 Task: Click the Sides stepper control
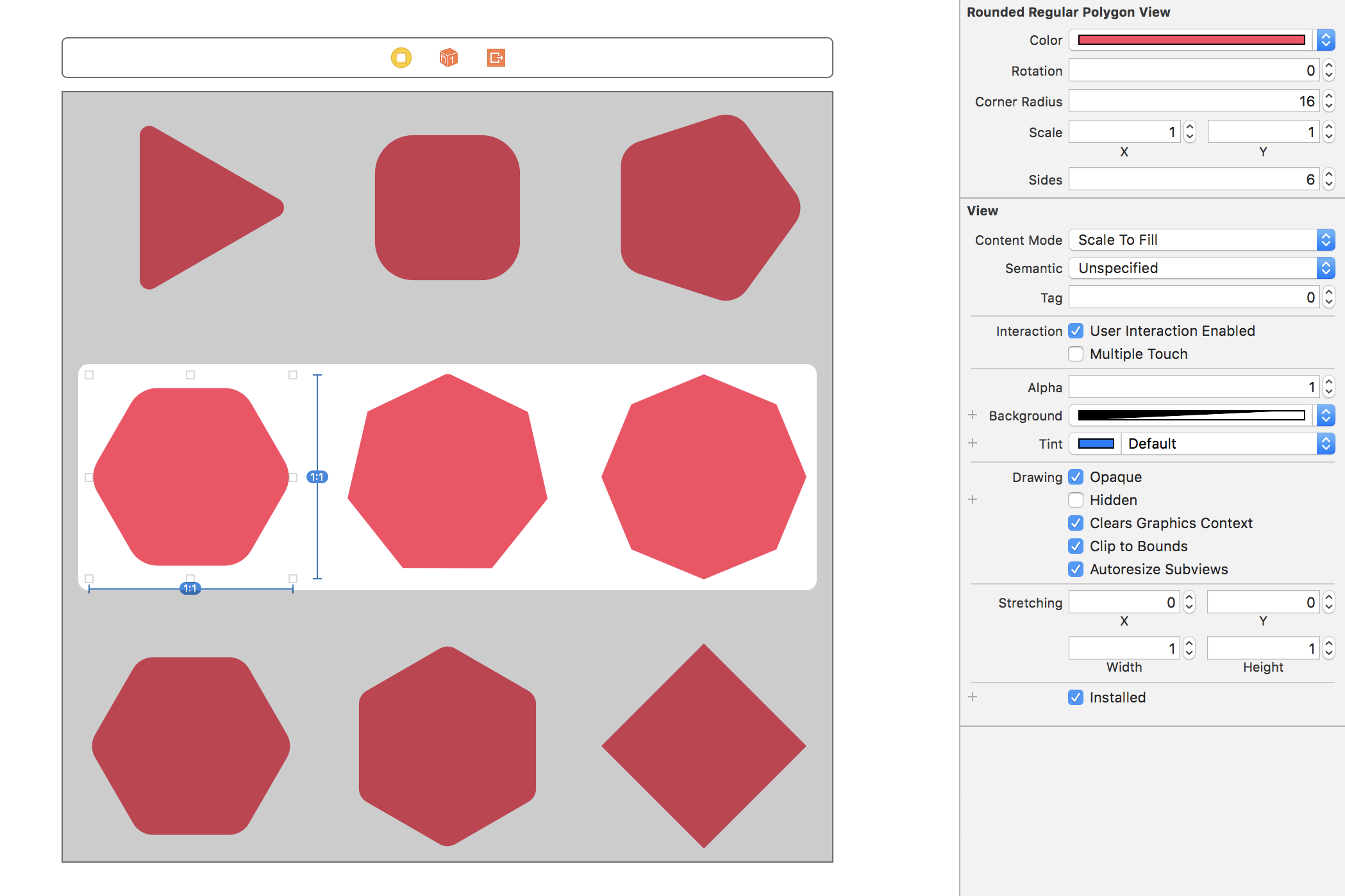1329,179
